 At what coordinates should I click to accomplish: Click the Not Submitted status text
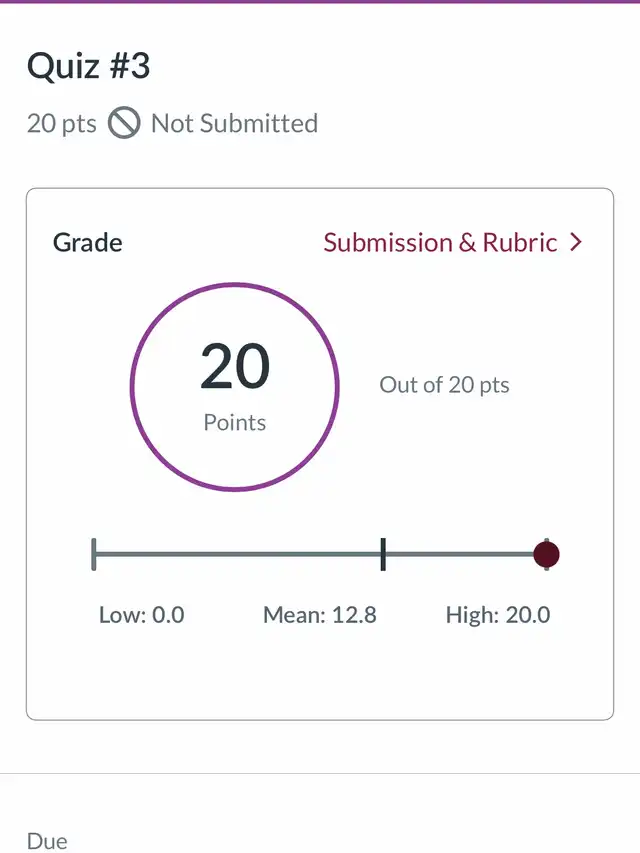click(234, 123)
